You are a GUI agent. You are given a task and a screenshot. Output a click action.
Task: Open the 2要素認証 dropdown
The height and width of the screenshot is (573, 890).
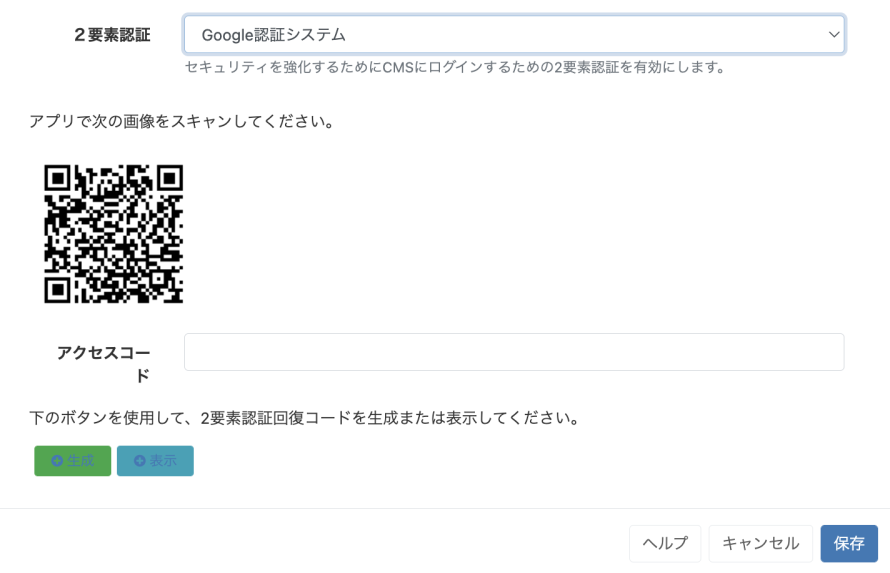click(x=514, y=35)
